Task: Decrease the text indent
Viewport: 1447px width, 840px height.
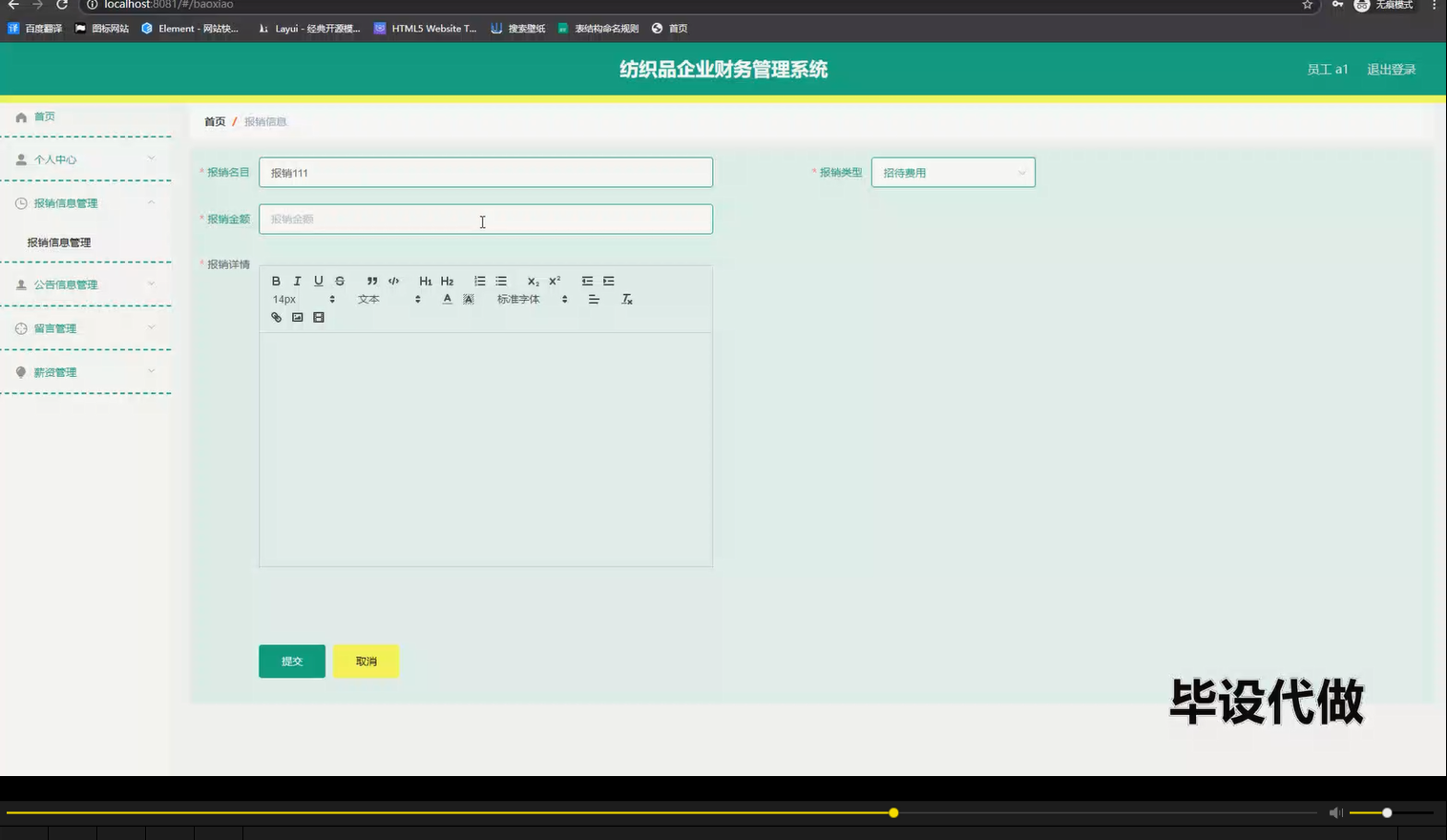Action: pos(587,281)
